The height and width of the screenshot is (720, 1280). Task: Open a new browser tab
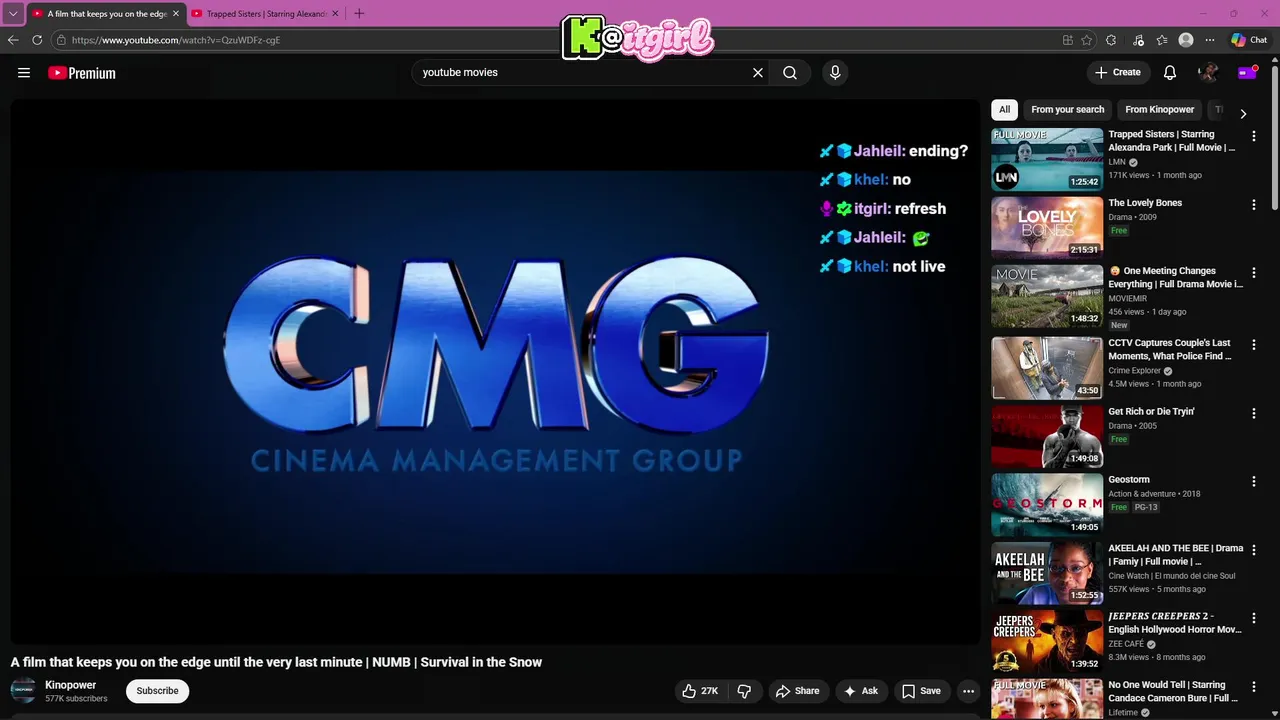click(x=359, y=14)
